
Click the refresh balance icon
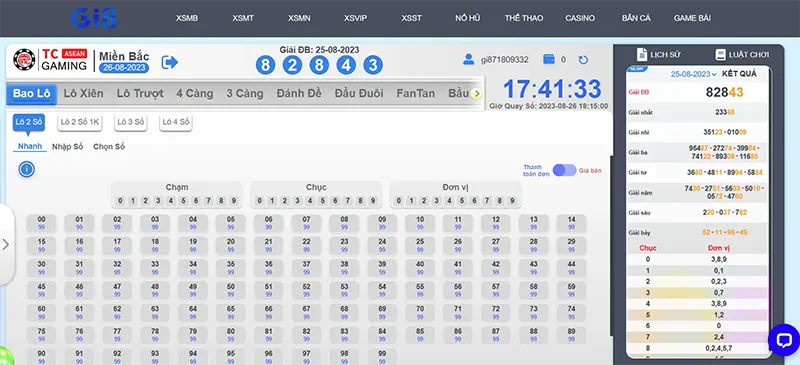tap(583, 60)
